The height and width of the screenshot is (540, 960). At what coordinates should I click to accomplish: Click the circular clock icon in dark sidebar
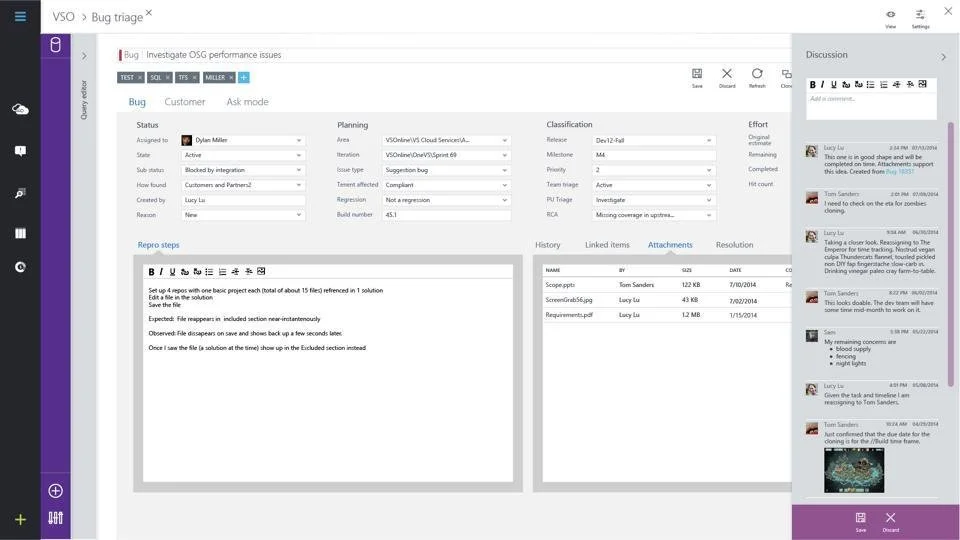(20, 267)
